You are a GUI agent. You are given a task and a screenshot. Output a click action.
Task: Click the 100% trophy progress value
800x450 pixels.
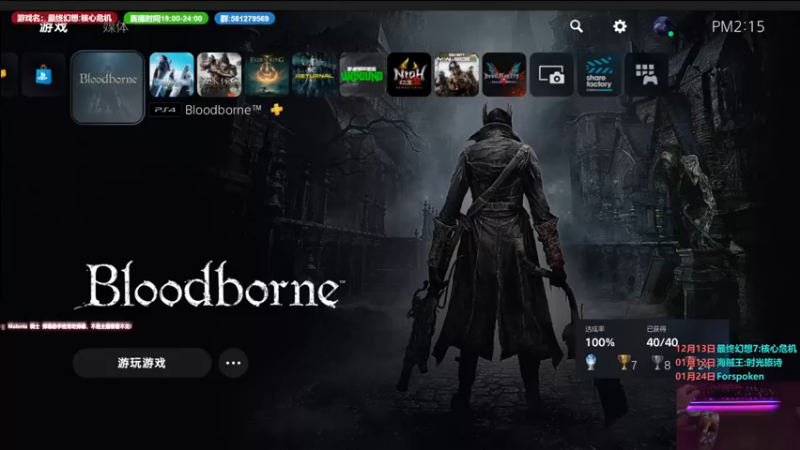[x=599, y=342]
